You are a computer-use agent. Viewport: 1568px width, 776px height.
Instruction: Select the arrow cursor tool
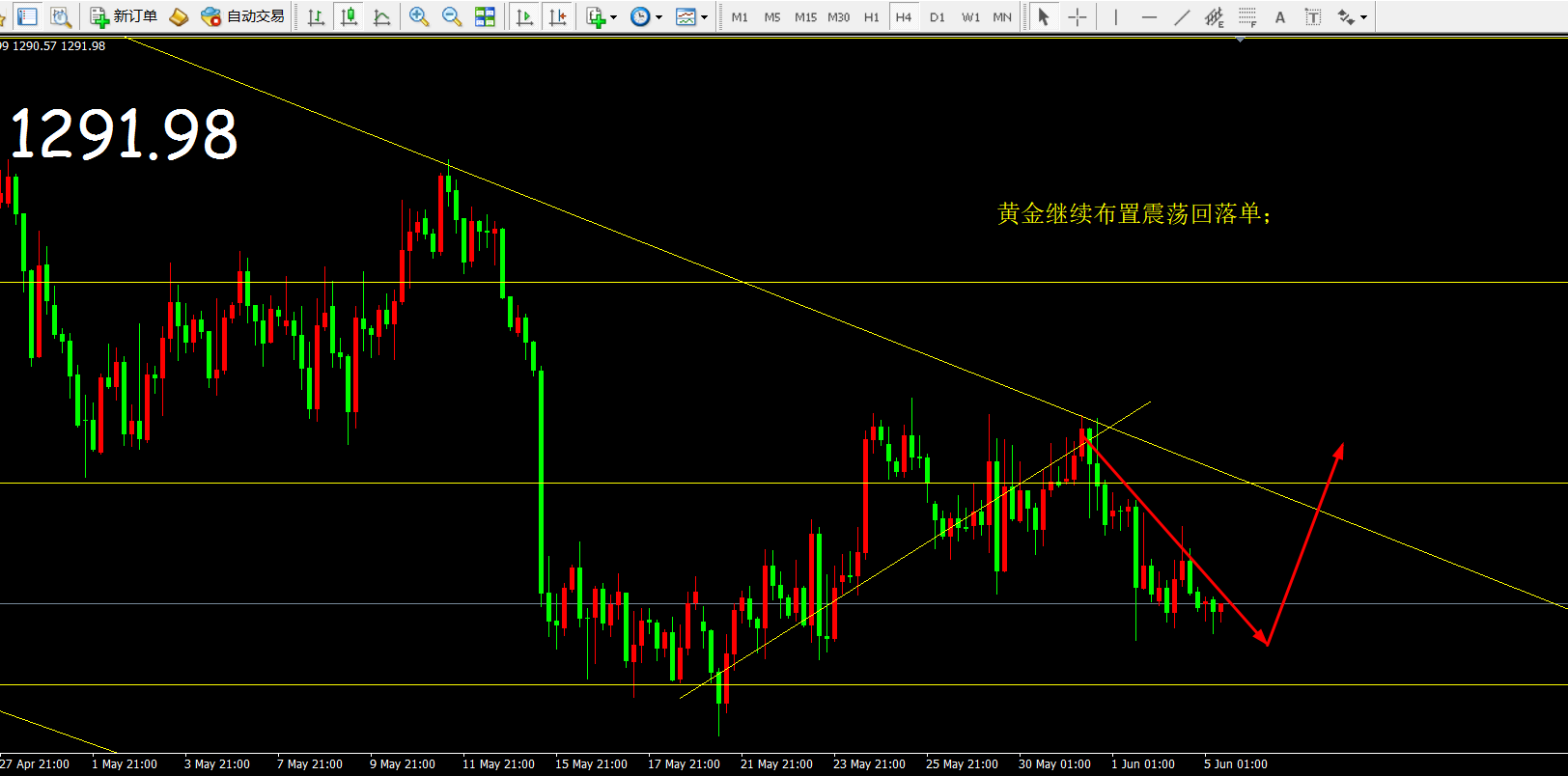tap(1044, 16)
